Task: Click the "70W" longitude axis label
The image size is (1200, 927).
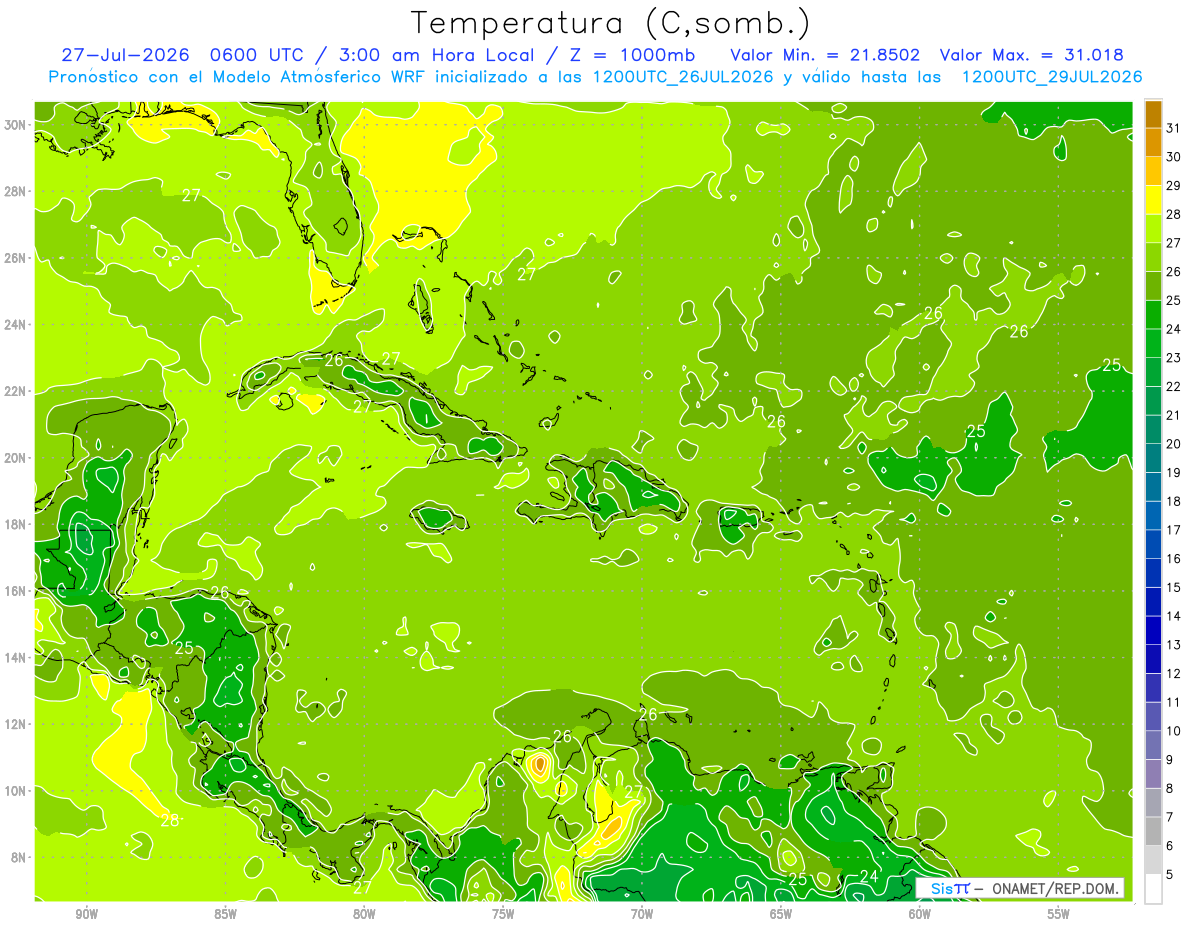Action: click(643, 915)
